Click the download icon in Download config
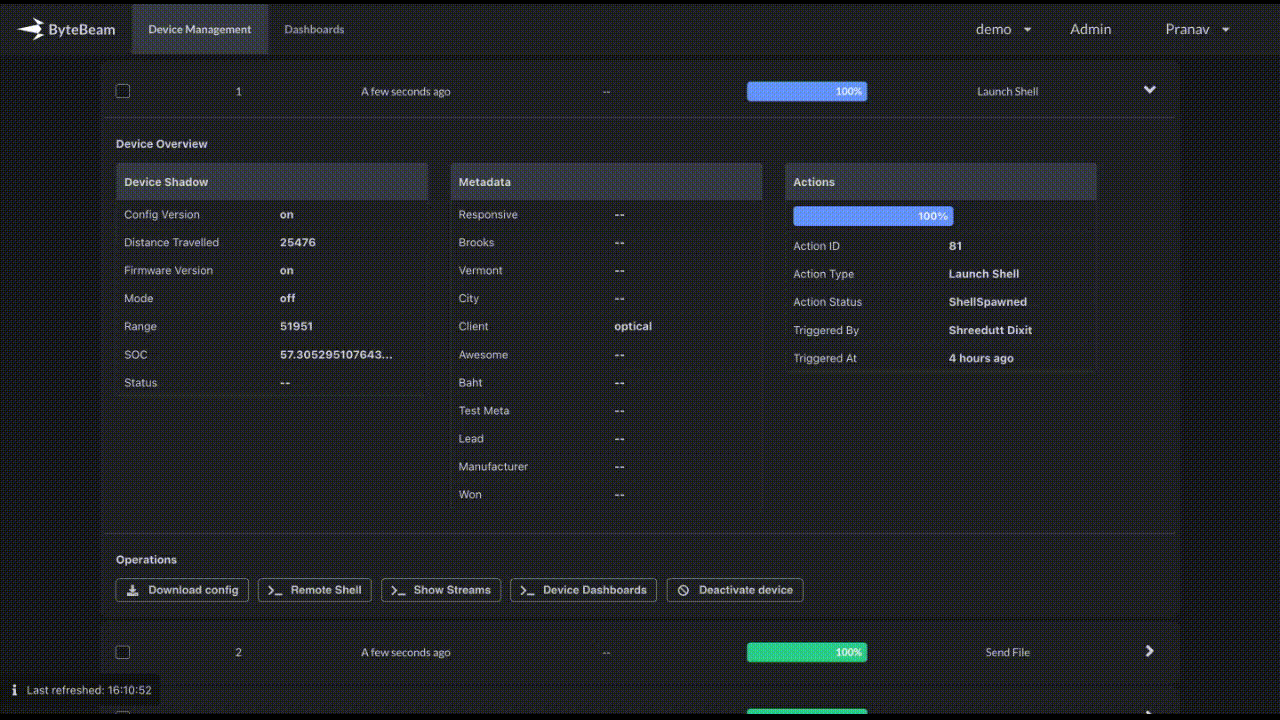The height and width of the screenshot is (720, 1280). [x=133, y=590]
